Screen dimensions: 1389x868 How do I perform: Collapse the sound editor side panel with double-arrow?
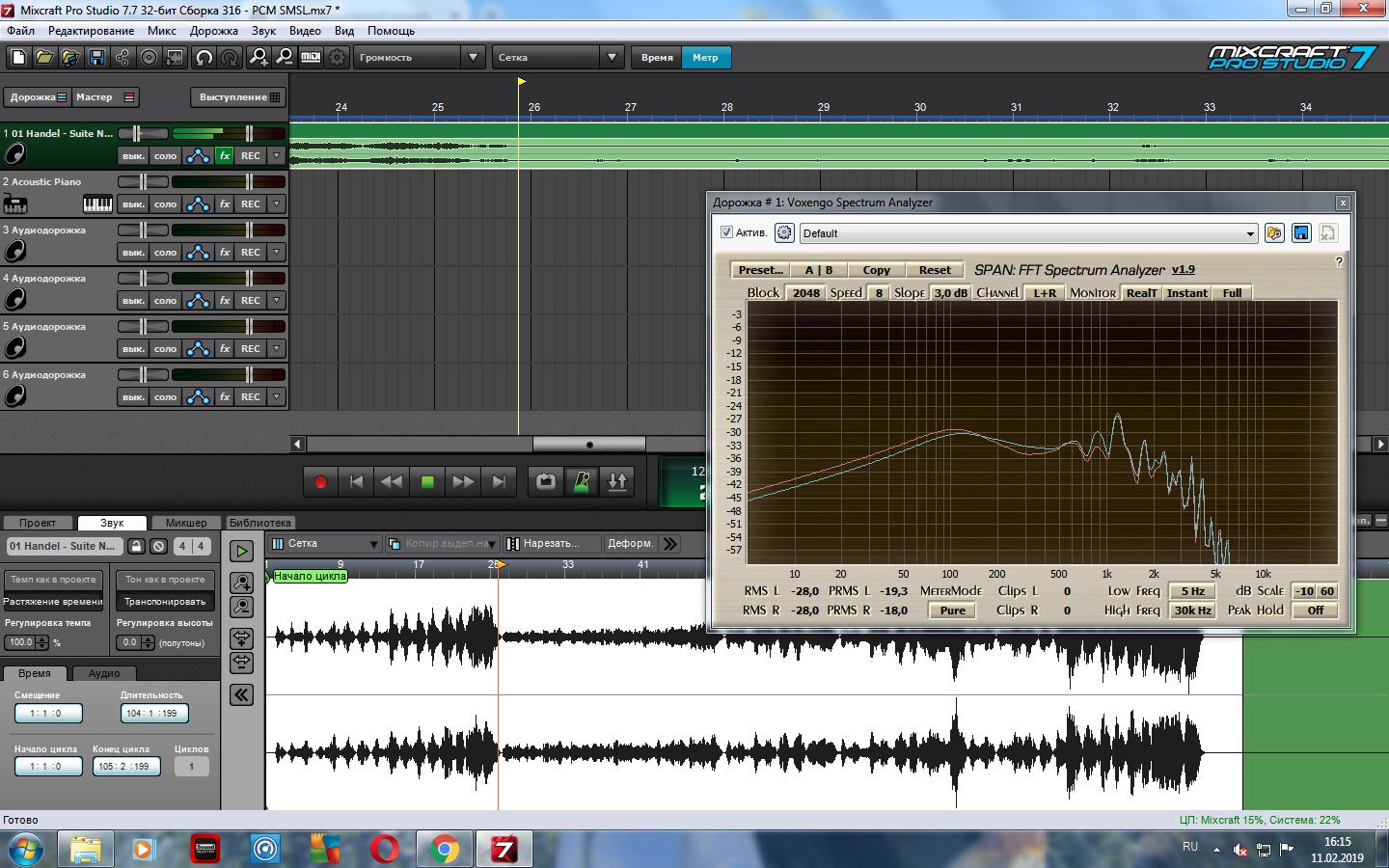click(x=241, y=694)
